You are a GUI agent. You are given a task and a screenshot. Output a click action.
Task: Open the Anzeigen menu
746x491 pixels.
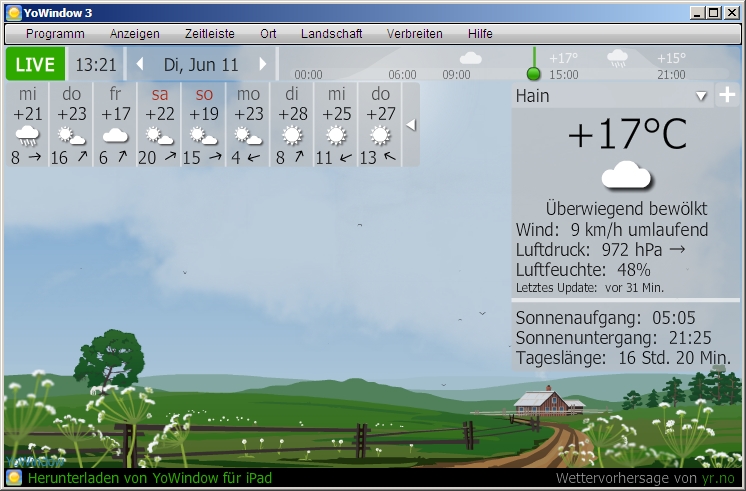click(135, 34)
